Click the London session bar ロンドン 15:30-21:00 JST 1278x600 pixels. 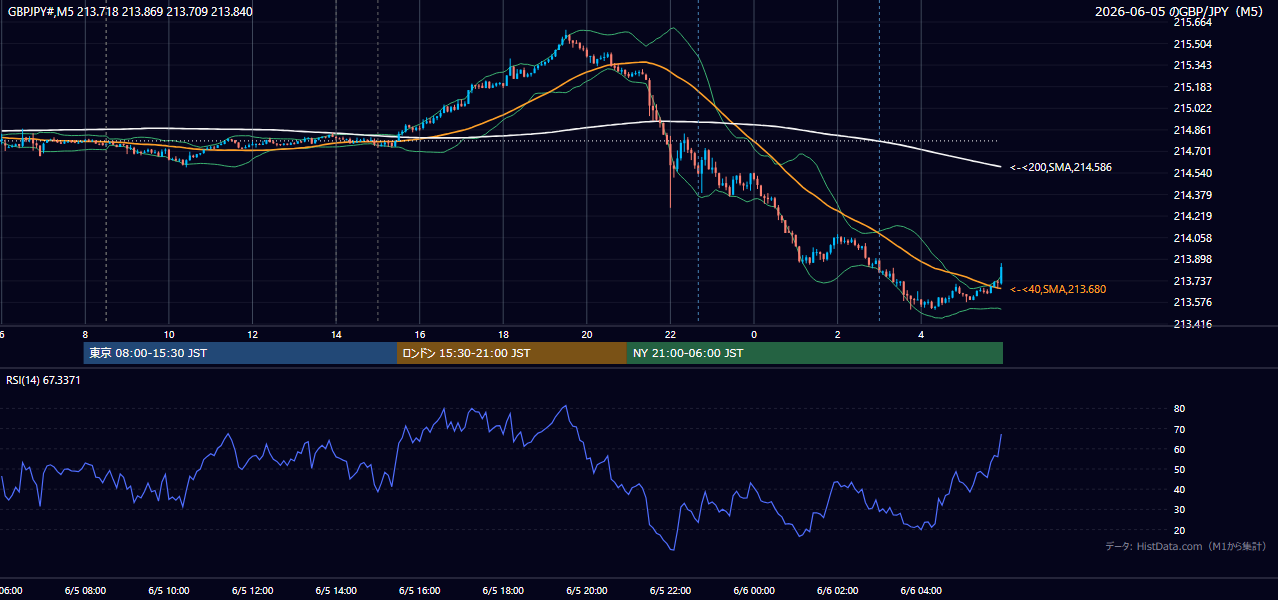point(512,353)
